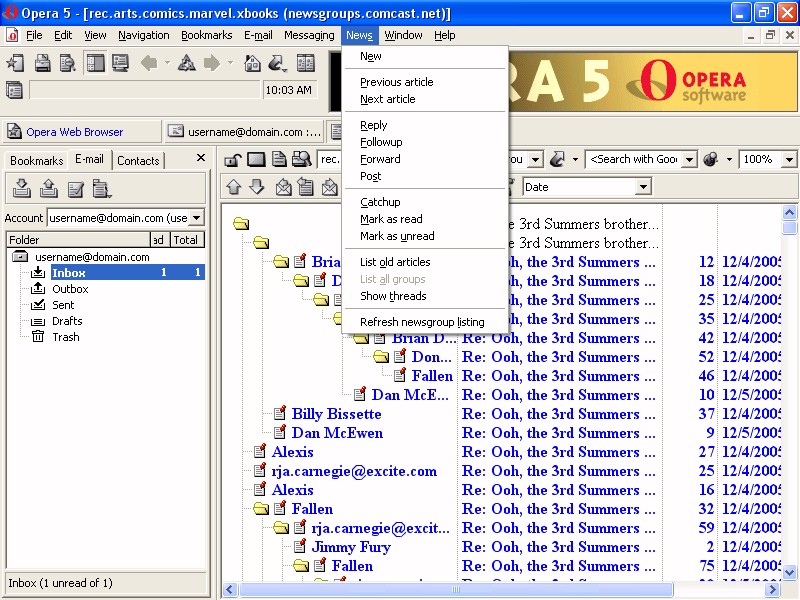Reload the page with the triangle icon
Viewport: 800px width, 600px height.
pyautogui.click(x=186, y=63)
